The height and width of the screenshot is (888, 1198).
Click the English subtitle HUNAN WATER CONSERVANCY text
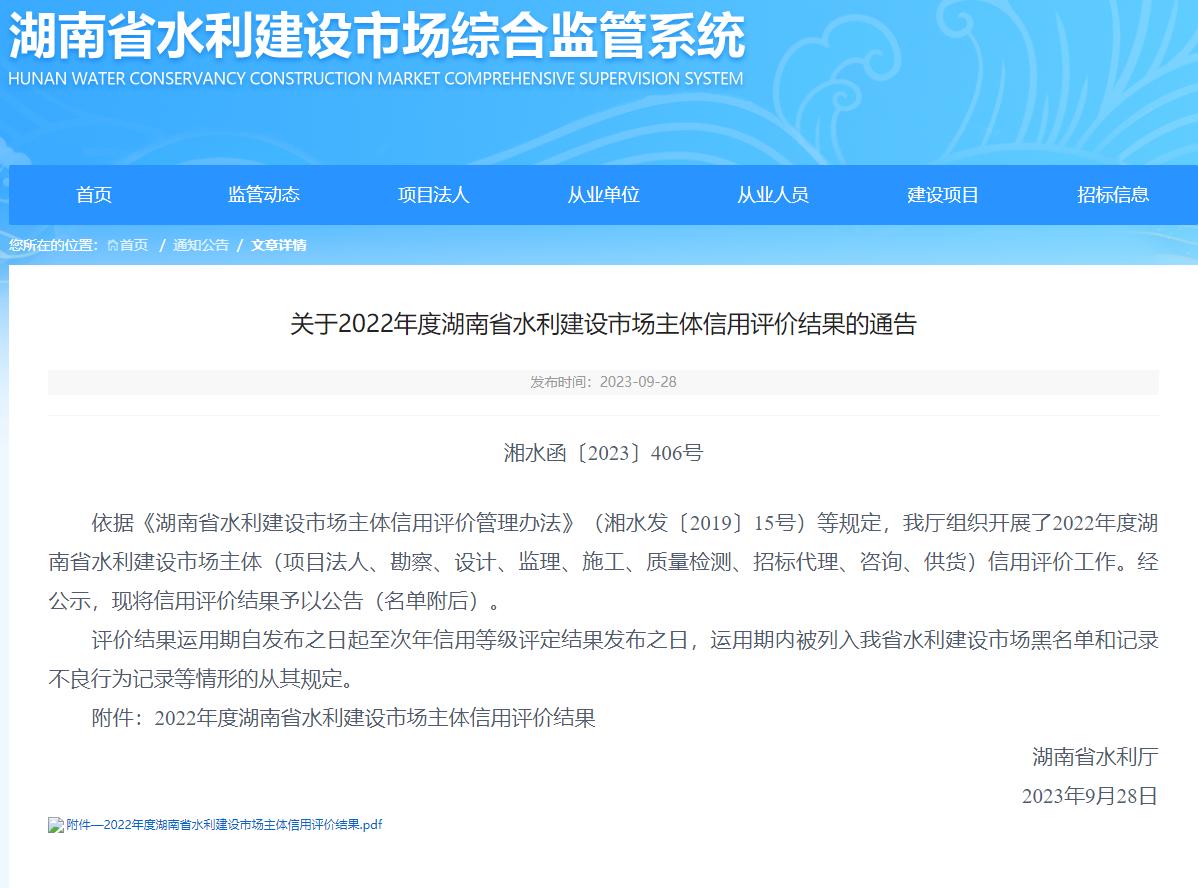tap(375, 79)
